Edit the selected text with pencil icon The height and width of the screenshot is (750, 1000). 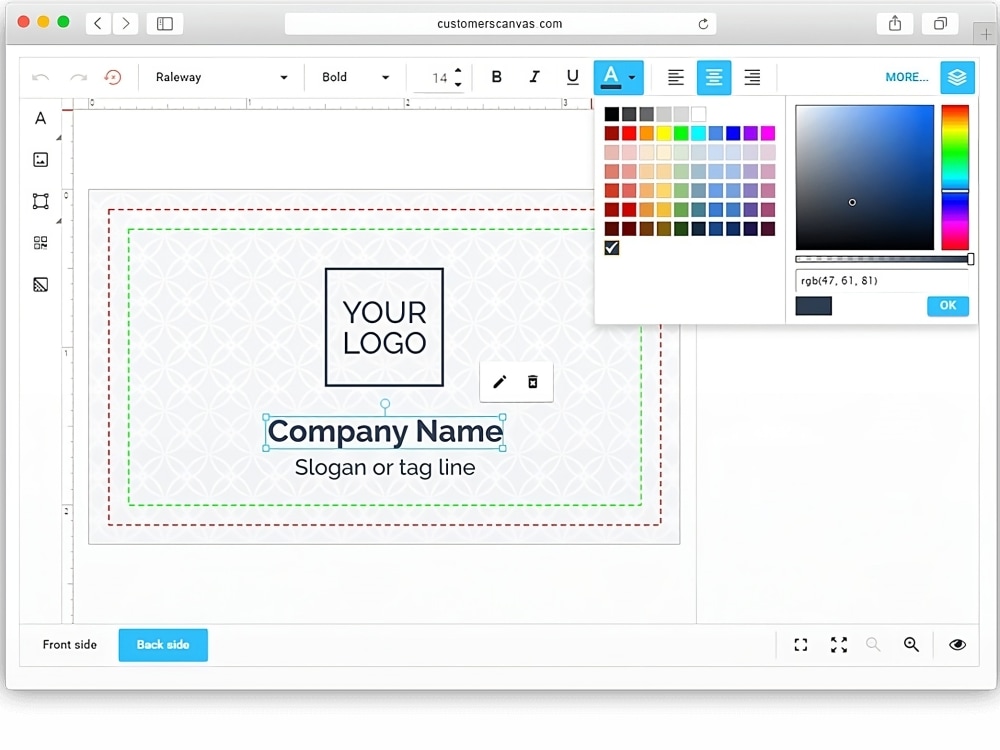tap(499, 381)
